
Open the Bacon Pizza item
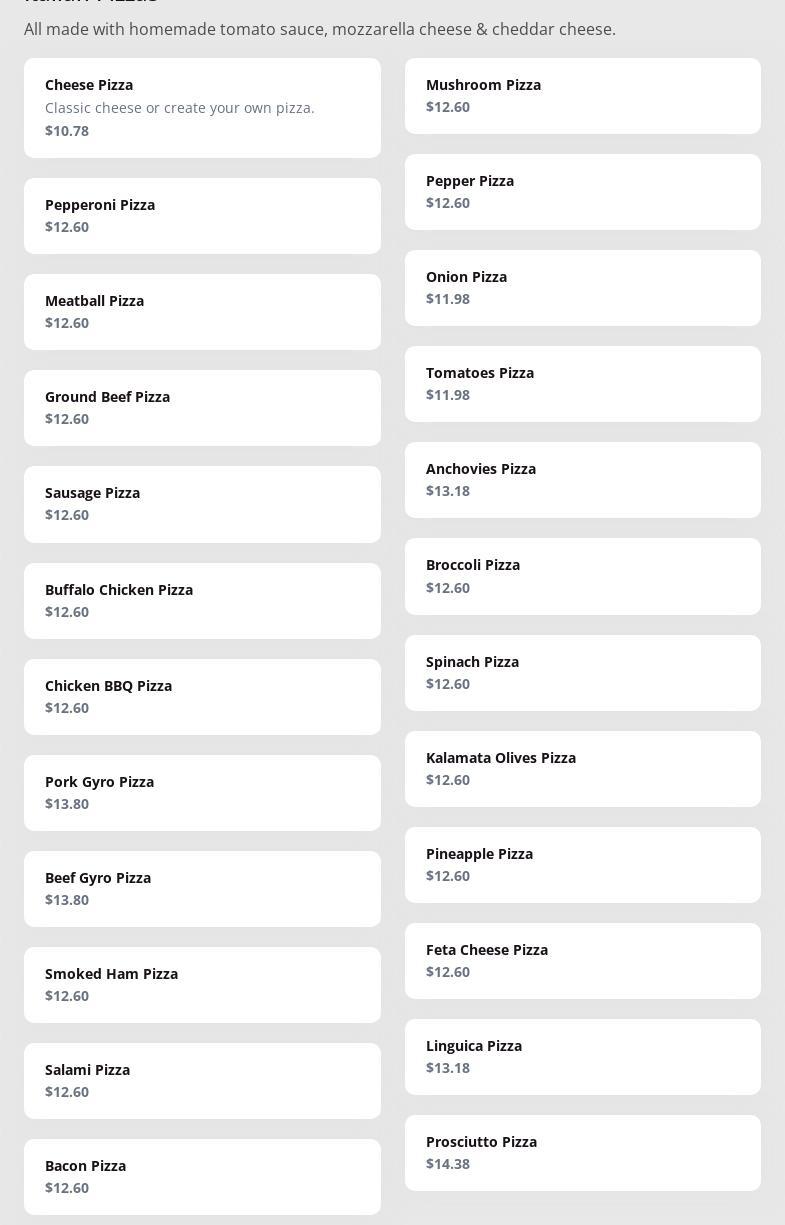(202, 1177)
